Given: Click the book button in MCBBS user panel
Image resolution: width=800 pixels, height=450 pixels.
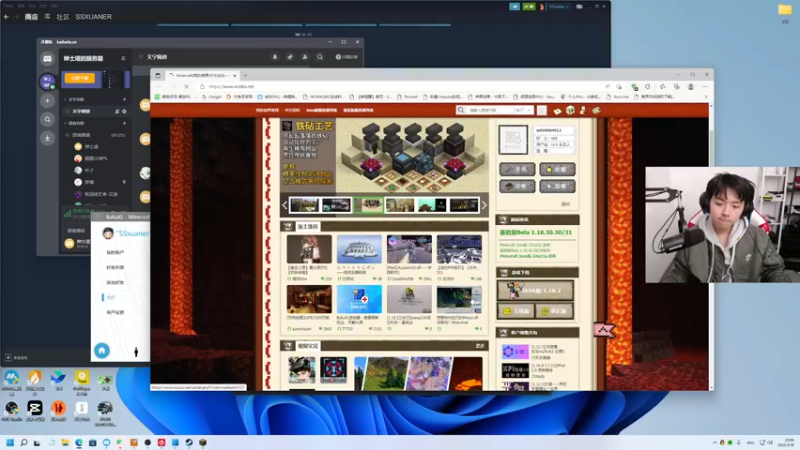Looking at the screenshot, I should click(517, 186).
